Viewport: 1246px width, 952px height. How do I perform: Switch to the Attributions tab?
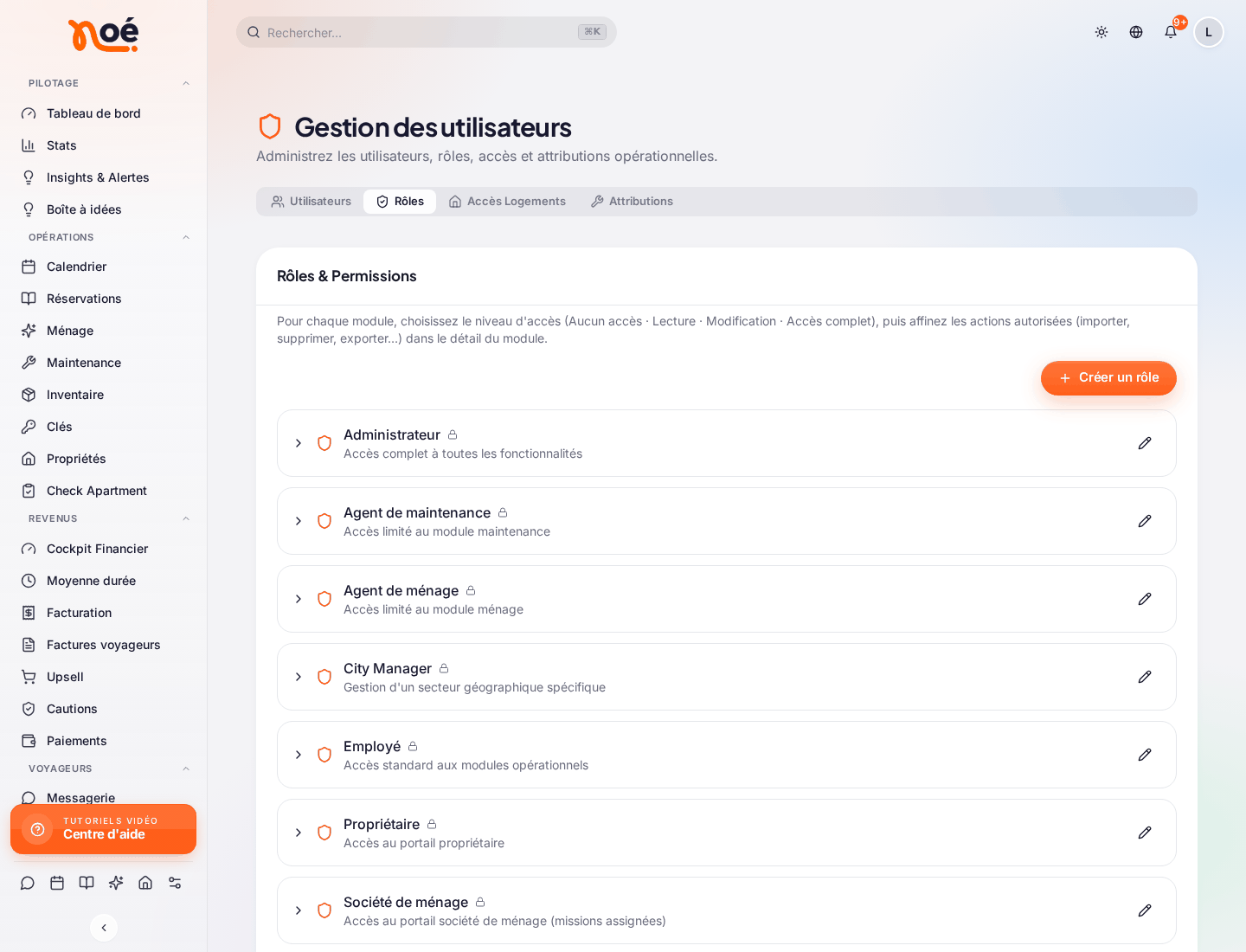[x=632, y=202]
